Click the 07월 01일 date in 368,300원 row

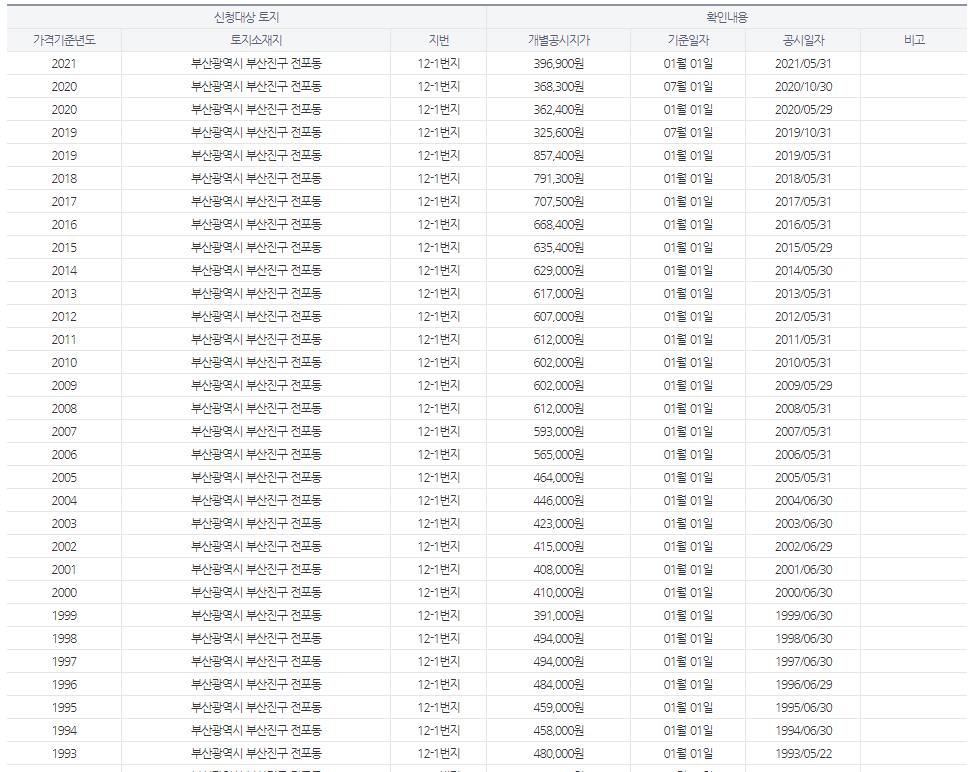click(x=688, y=87)
